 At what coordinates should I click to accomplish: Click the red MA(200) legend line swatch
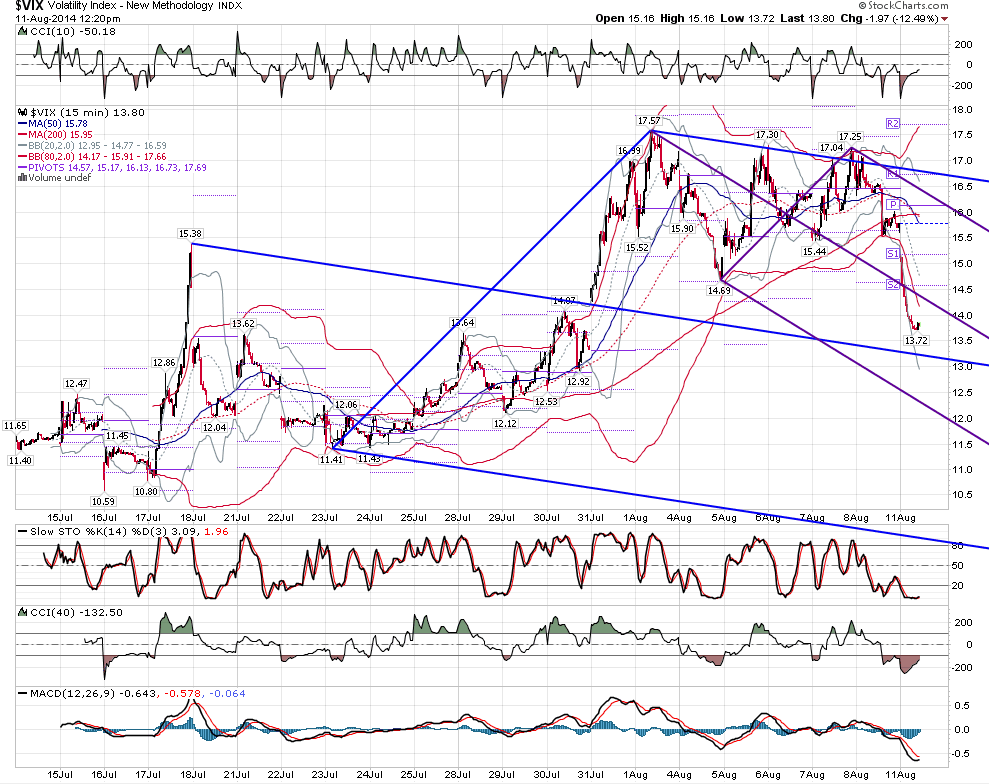pyautogui.click(x=22, y=135)
